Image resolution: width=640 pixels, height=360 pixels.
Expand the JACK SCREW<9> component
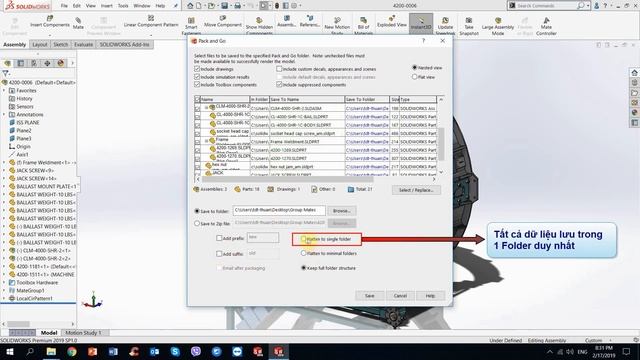click(4, 171)
